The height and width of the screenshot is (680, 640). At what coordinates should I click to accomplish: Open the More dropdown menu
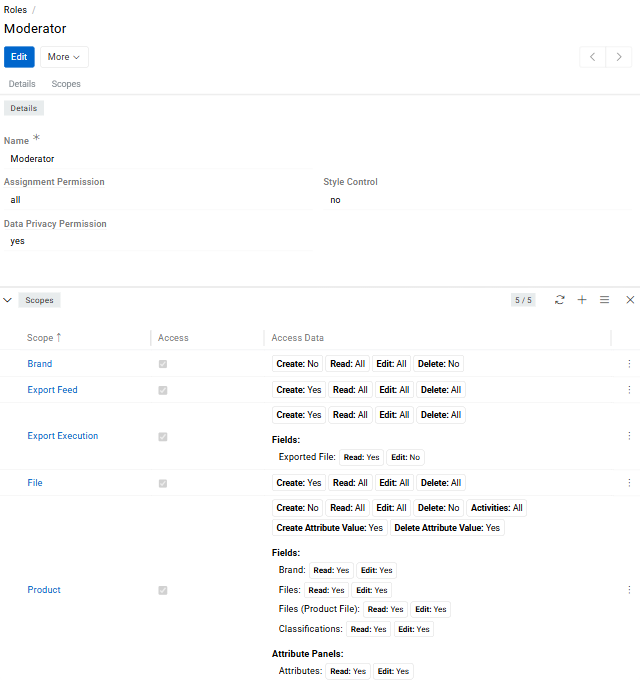(x=64, y=57)
